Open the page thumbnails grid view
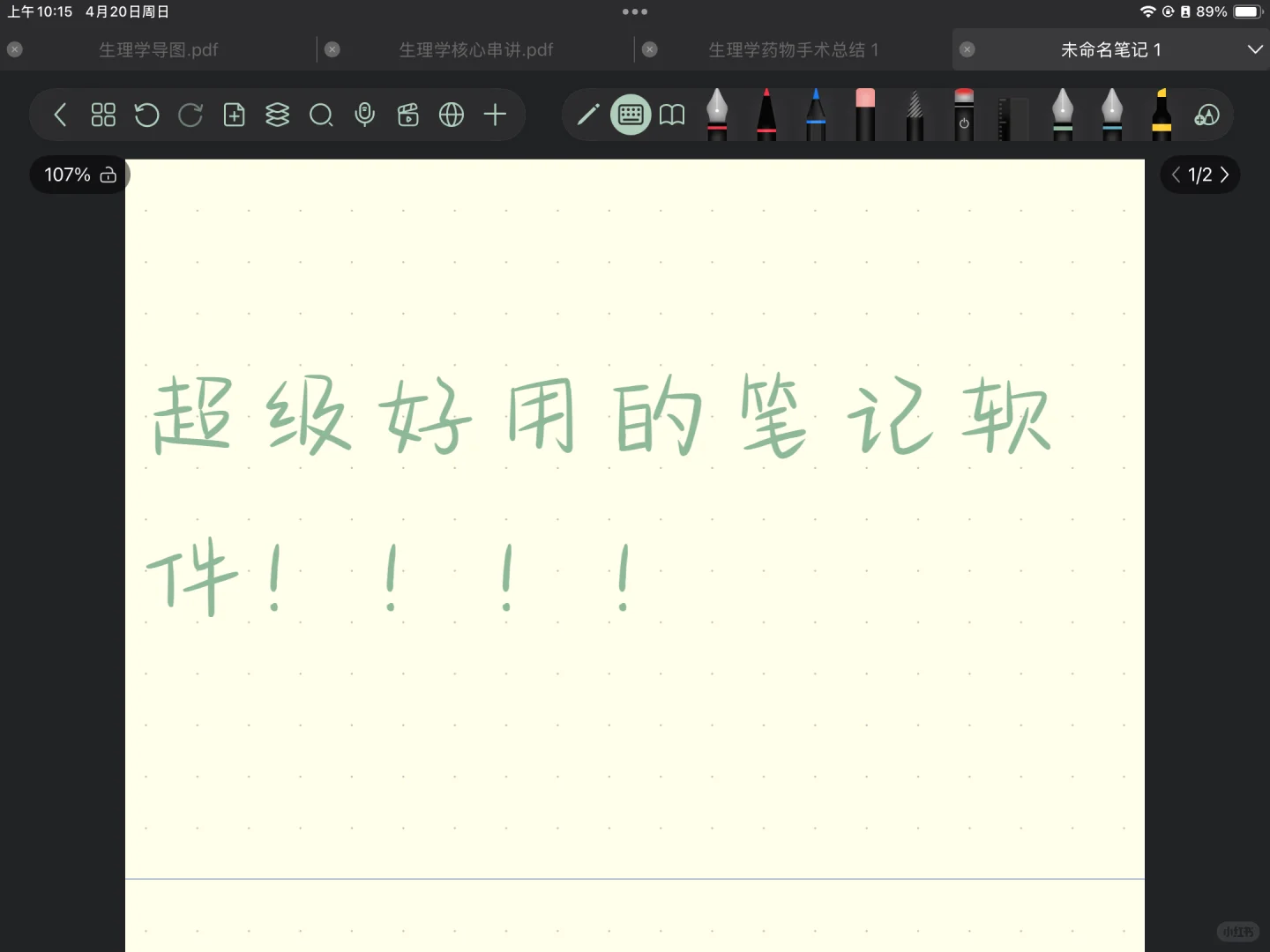Screen dimensions: 1270x952 [x=103, y=115]
